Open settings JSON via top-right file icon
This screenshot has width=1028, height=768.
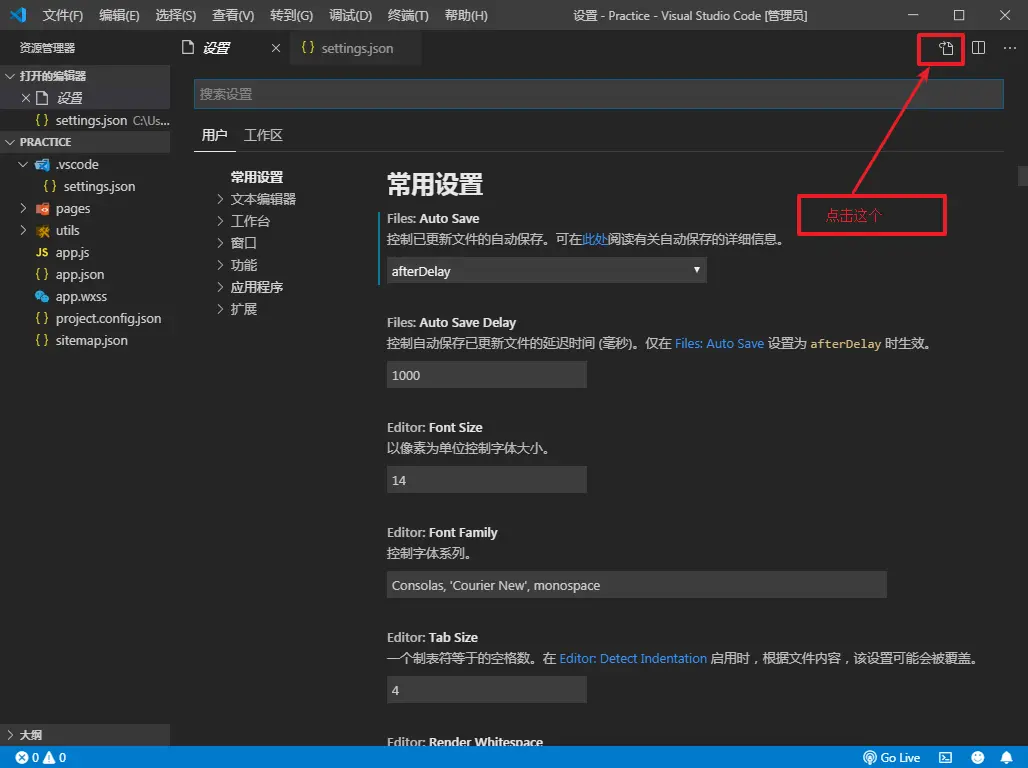pos(945,48)
